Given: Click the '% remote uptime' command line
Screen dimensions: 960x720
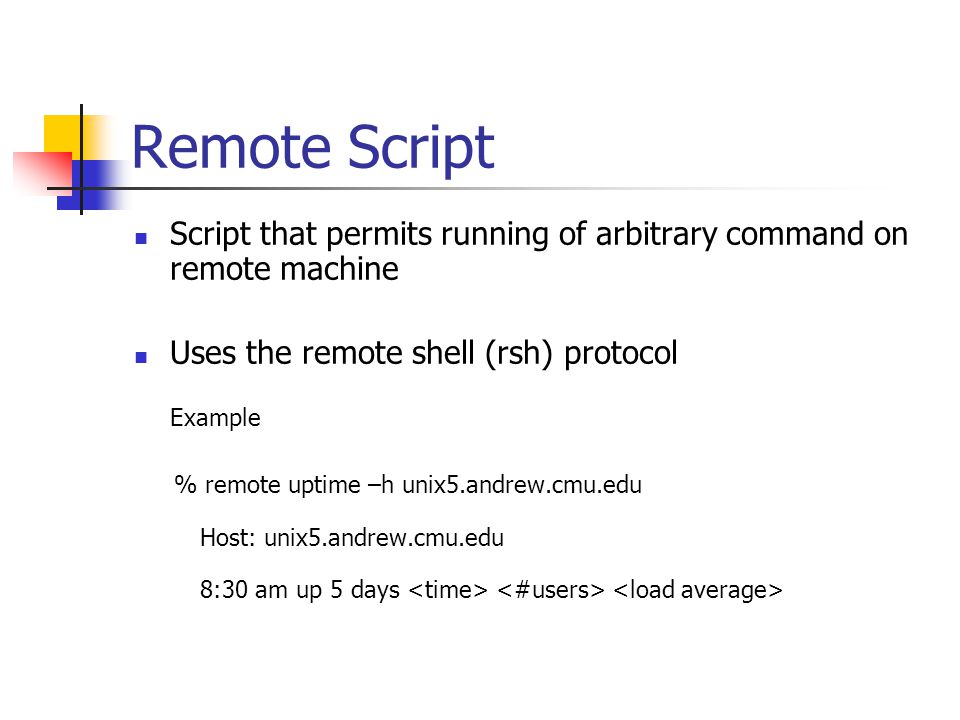Looking at the screenshot, I should (408, 485).
